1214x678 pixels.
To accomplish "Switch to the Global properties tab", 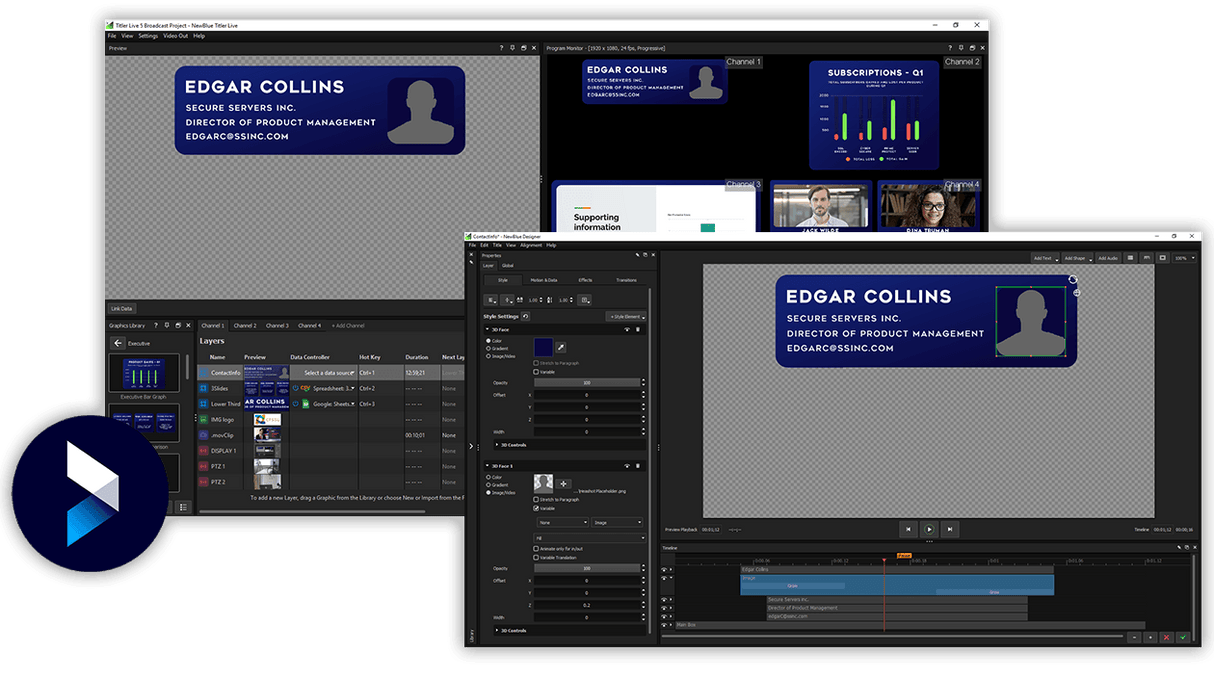I will point(507,265).
